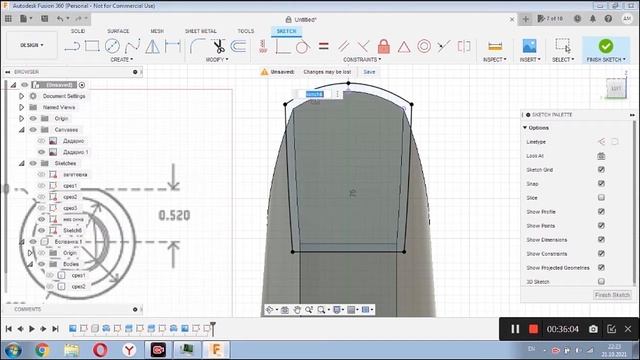The image size is (640, 360).
Task: Stop the screen recording red button
Action: (533, 329)
